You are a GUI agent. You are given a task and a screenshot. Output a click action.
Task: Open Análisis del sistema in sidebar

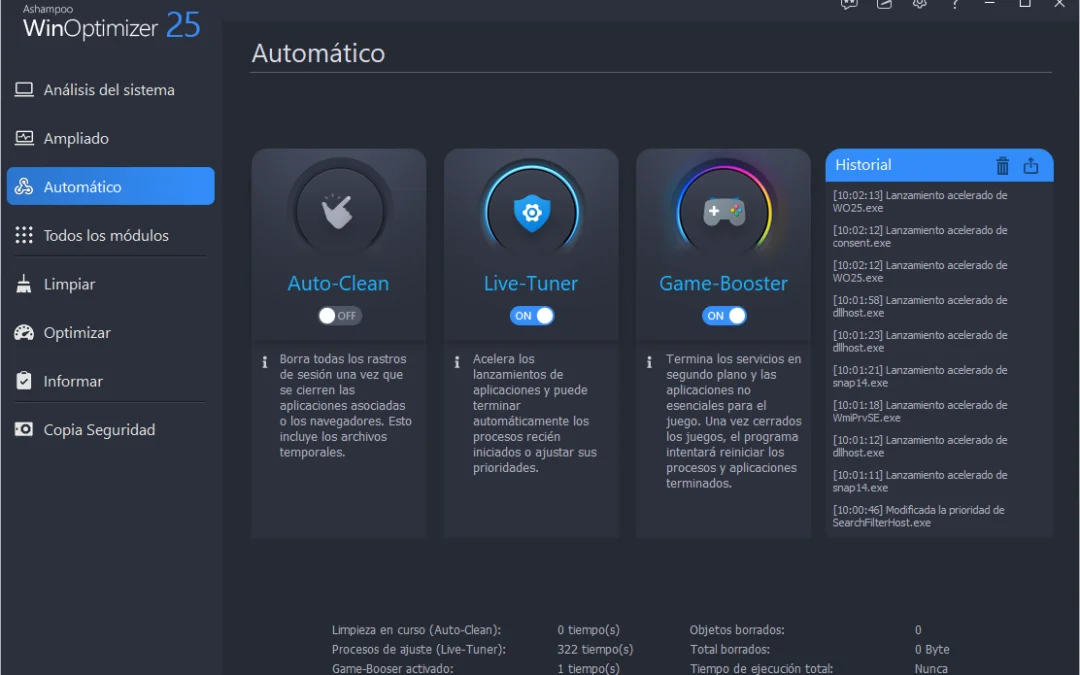pyautogui.click(x=110, y=90)
